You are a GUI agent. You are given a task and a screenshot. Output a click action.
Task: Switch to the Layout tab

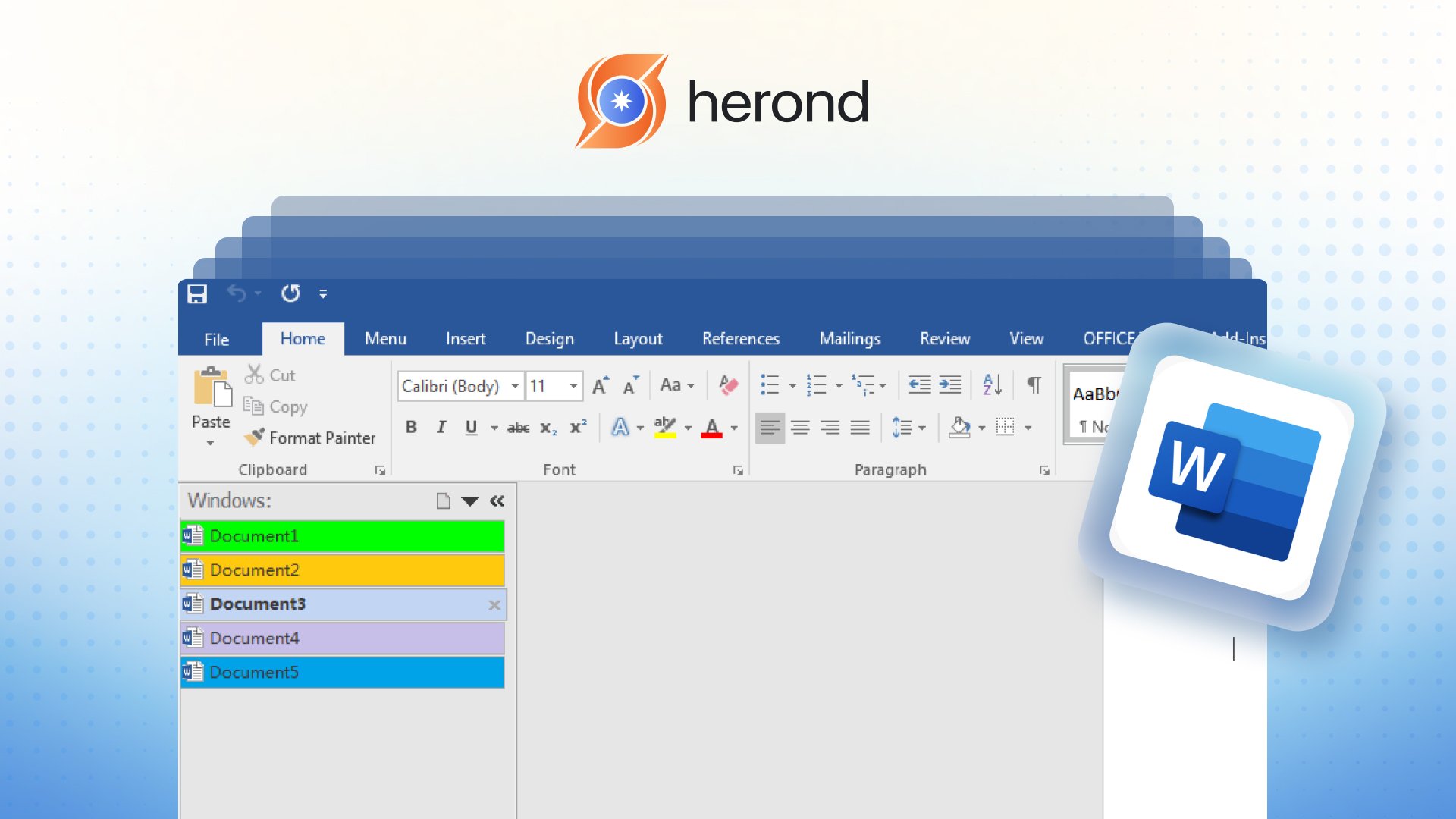click(x=638, y=339)
